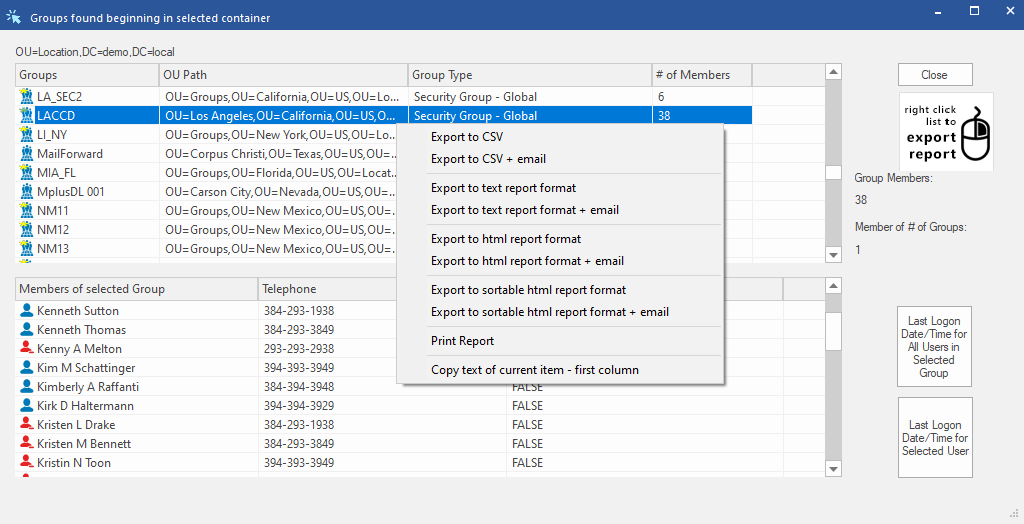Select the red user icon for Kenny A Melton
Viewport: 1024px width, 524px height.
click(x=26, y=349)
